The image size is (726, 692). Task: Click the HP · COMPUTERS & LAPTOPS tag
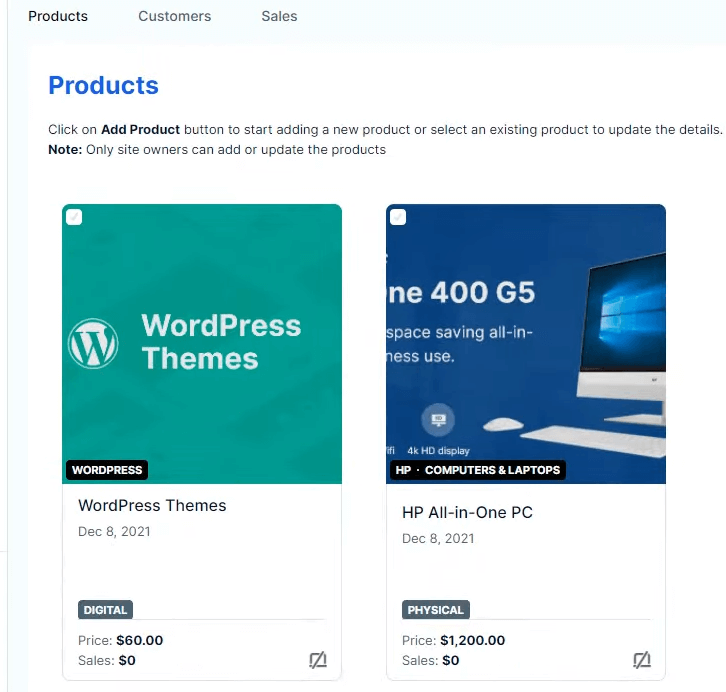point(478,470)
